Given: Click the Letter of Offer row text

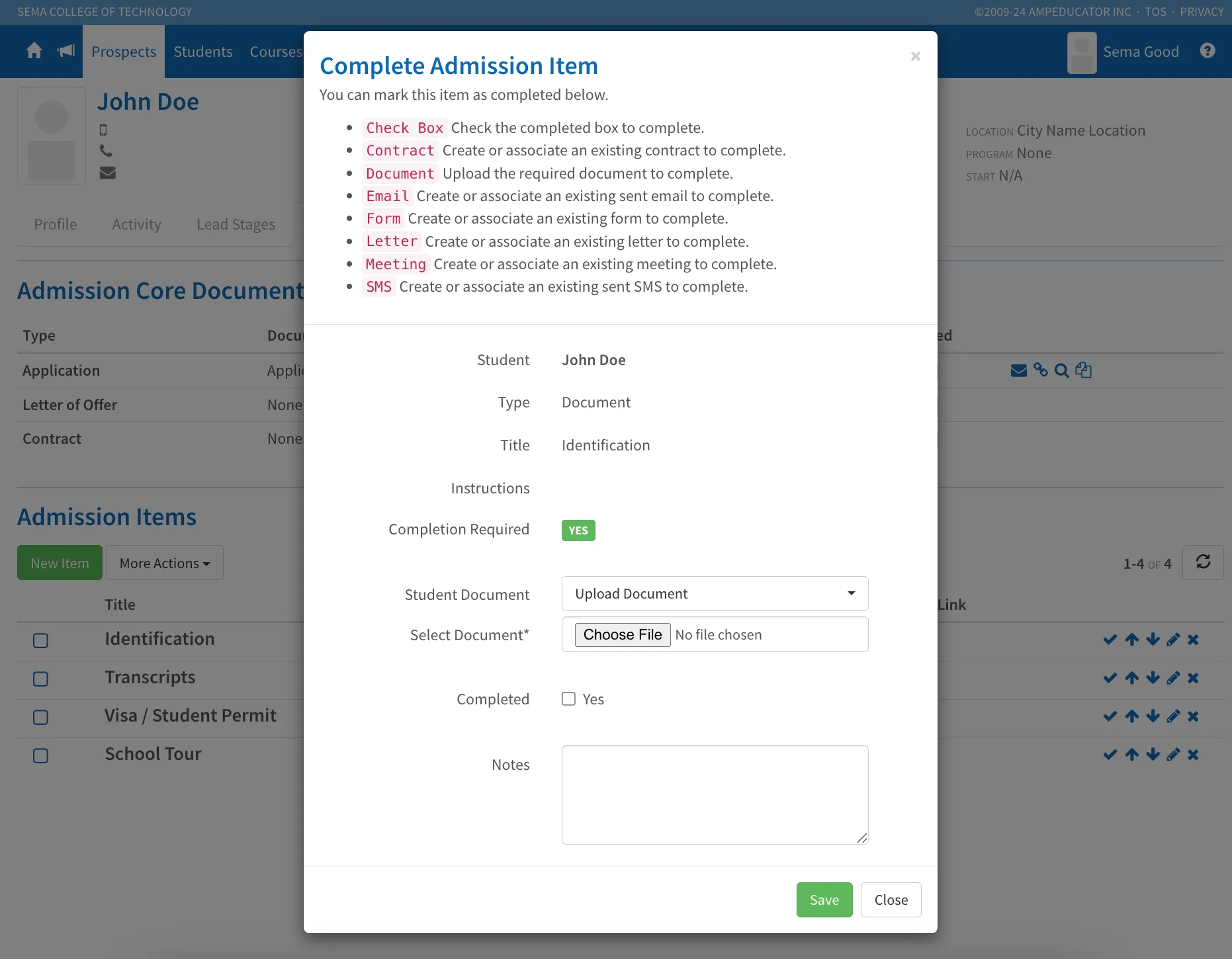Looking at the screenshot, I should point(69,405).
